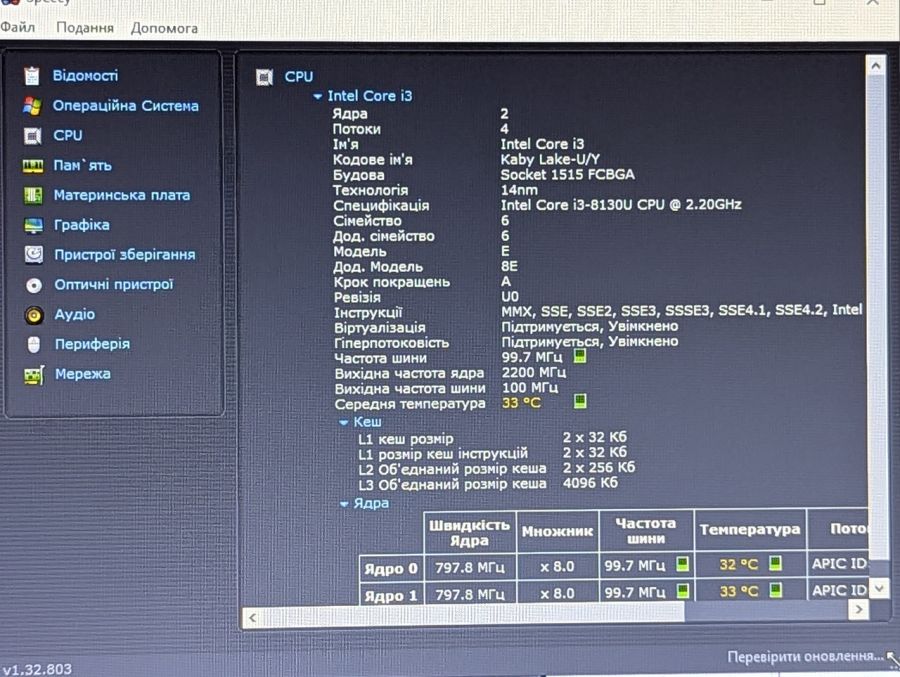Click the temperature graph icon in Ядро 0 row
The height and width of the screenshot is (677, 900).
point(775,563)
